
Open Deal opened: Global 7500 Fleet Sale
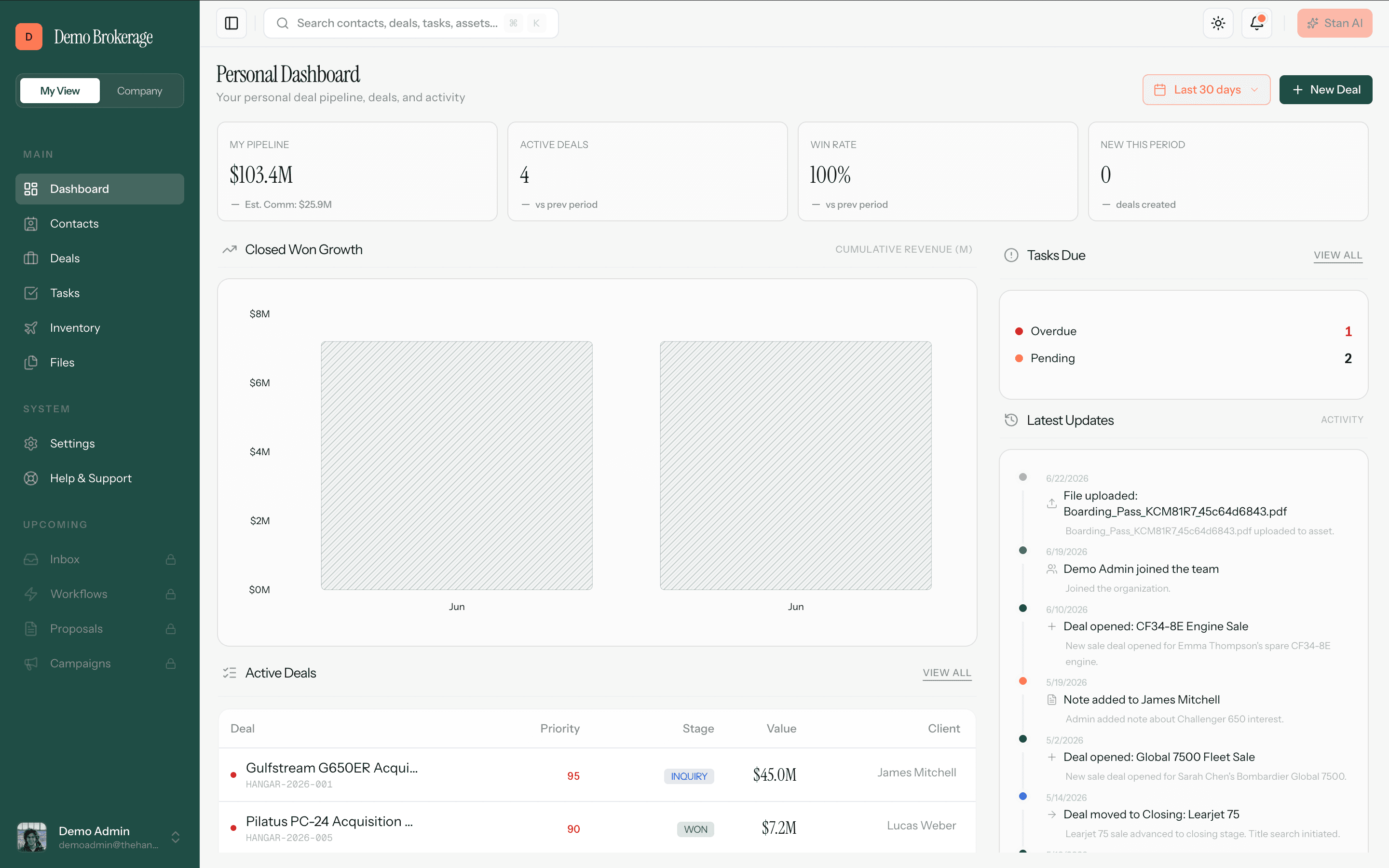(1159, 757)
